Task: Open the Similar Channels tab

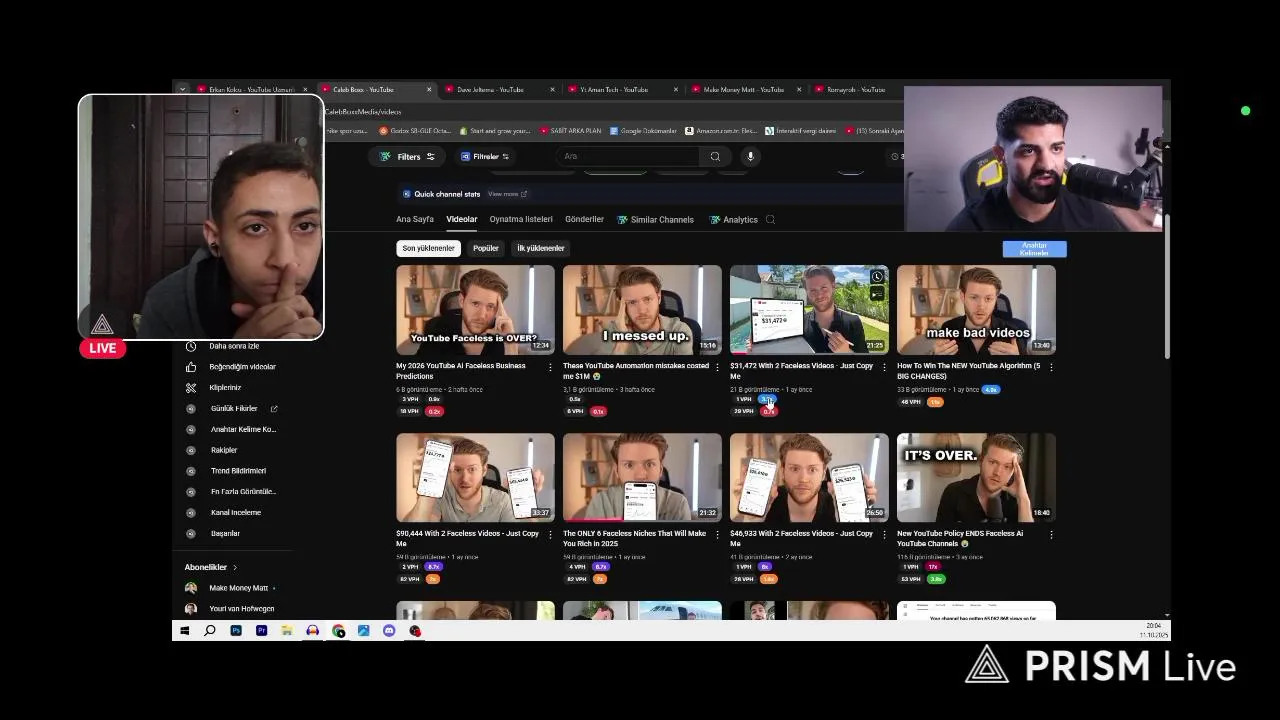Action: pos(655,219)
